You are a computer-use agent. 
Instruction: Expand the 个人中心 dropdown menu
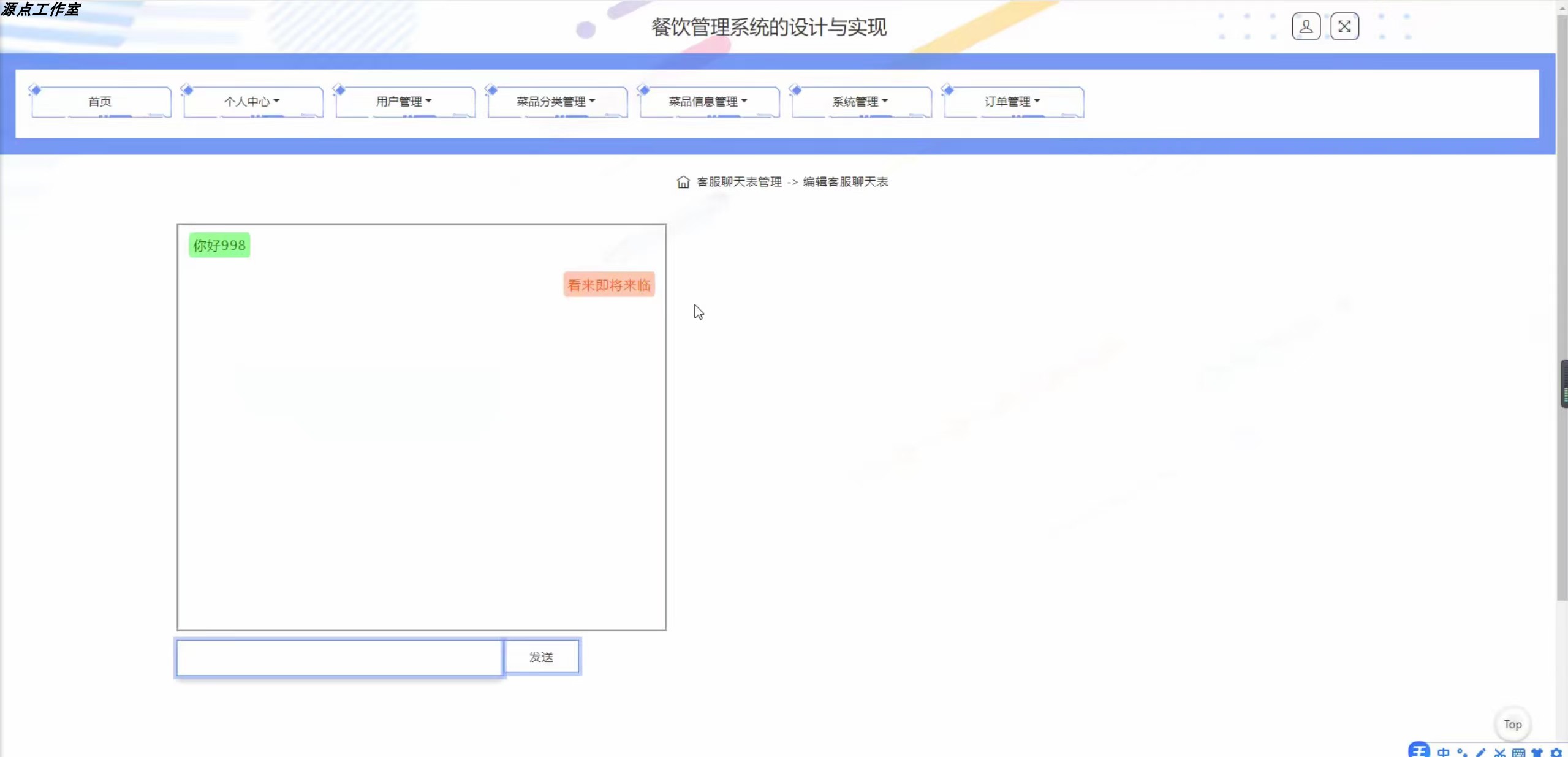[x=251, y=101]
